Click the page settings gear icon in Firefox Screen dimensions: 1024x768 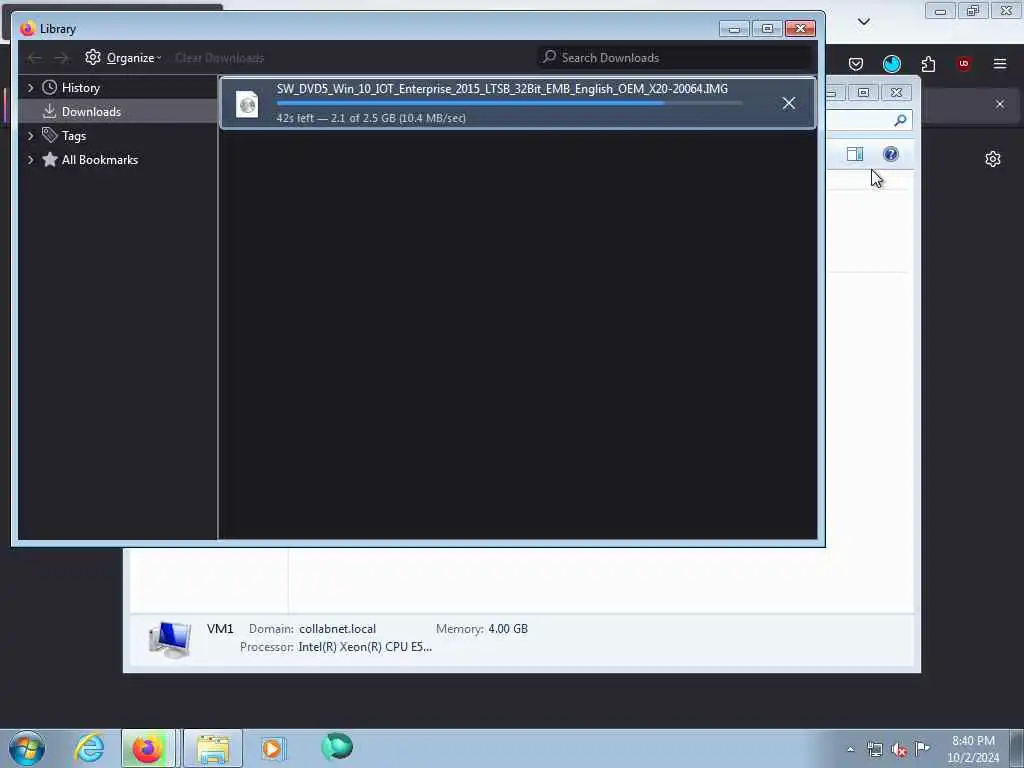coord(993,159)
